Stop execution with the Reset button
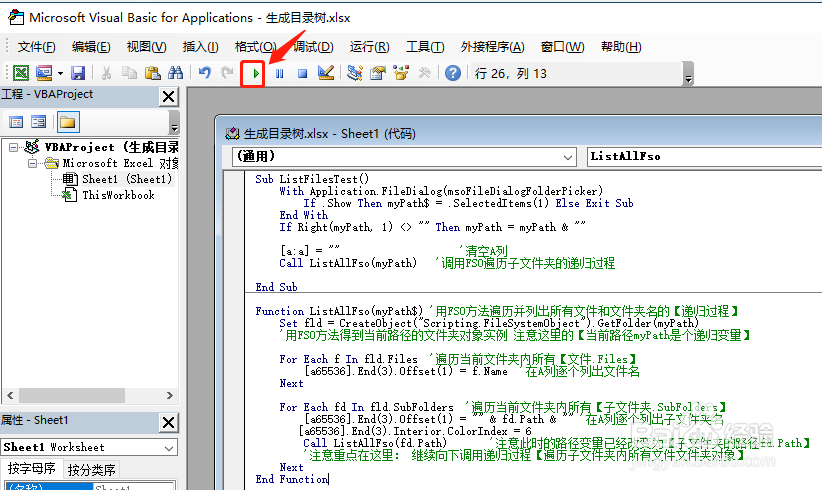822x490 pixels. pyautogui.click(x=302, y=73)
